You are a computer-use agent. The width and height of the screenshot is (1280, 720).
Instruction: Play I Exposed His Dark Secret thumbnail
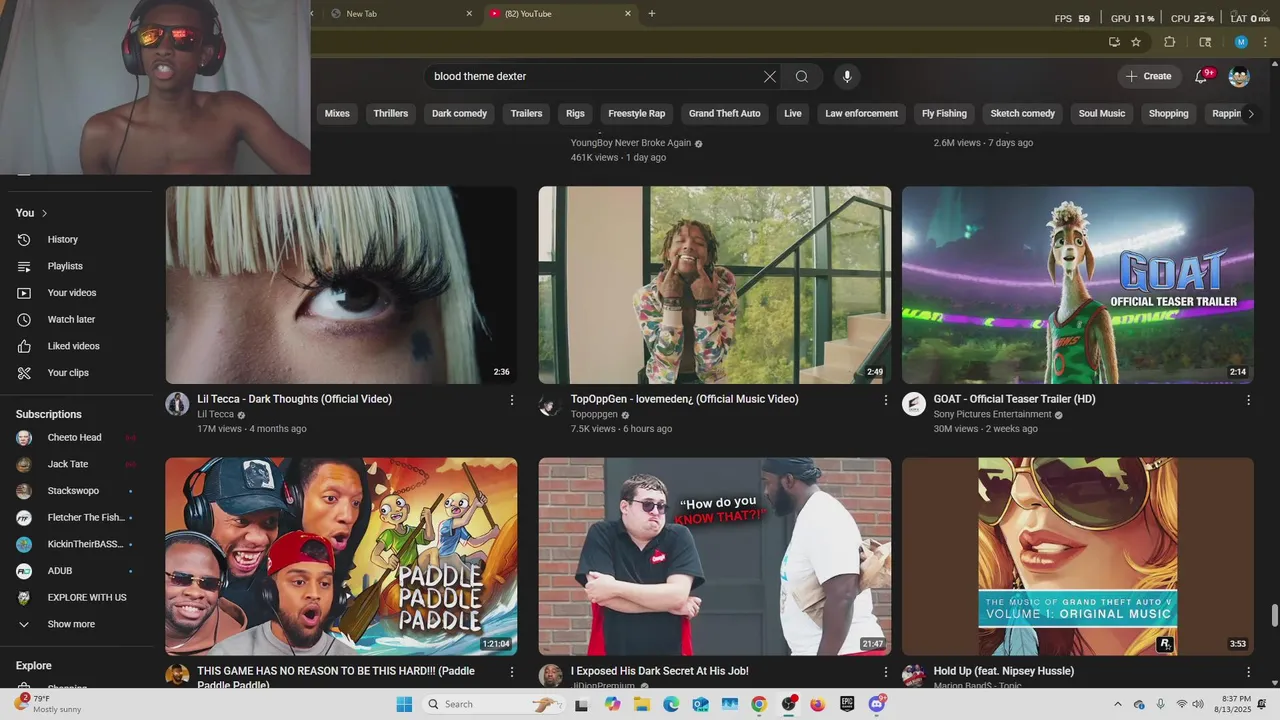point(715,557)
